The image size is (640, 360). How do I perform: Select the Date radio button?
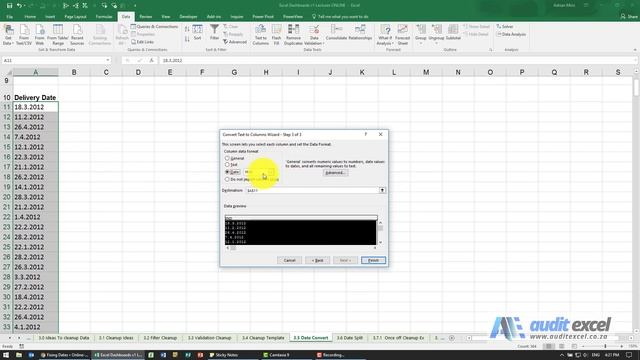(x=227, y=172)
